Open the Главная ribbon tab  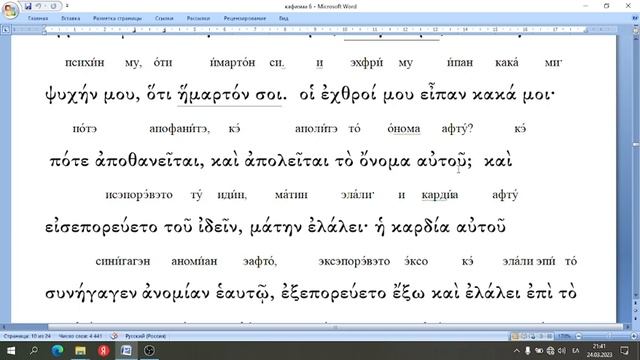click(x=38, y=18)
